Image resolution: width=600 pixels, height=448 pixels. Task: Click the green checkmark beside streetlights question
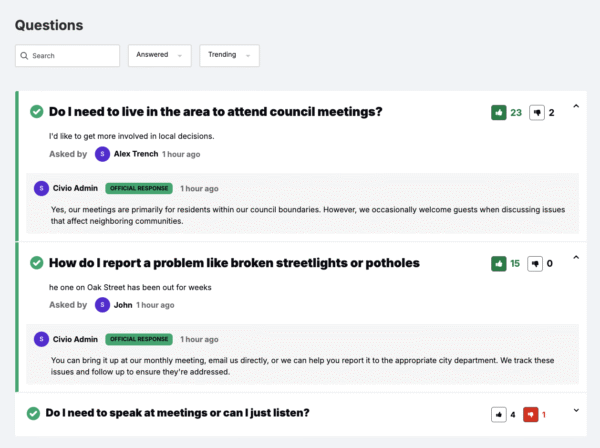36,263
